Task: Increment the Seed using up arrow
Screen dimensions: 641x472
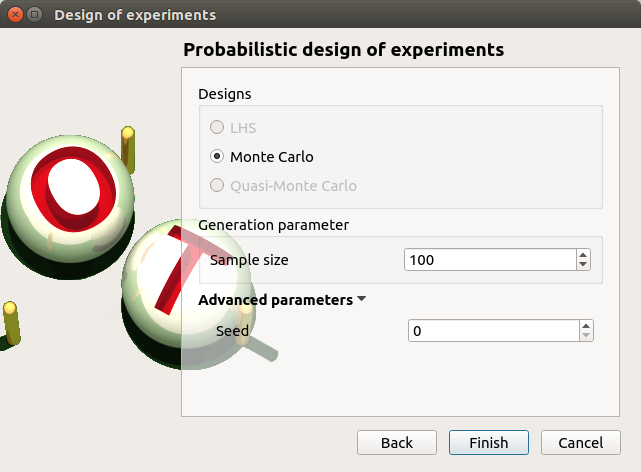Action: (x=587, y=326)
